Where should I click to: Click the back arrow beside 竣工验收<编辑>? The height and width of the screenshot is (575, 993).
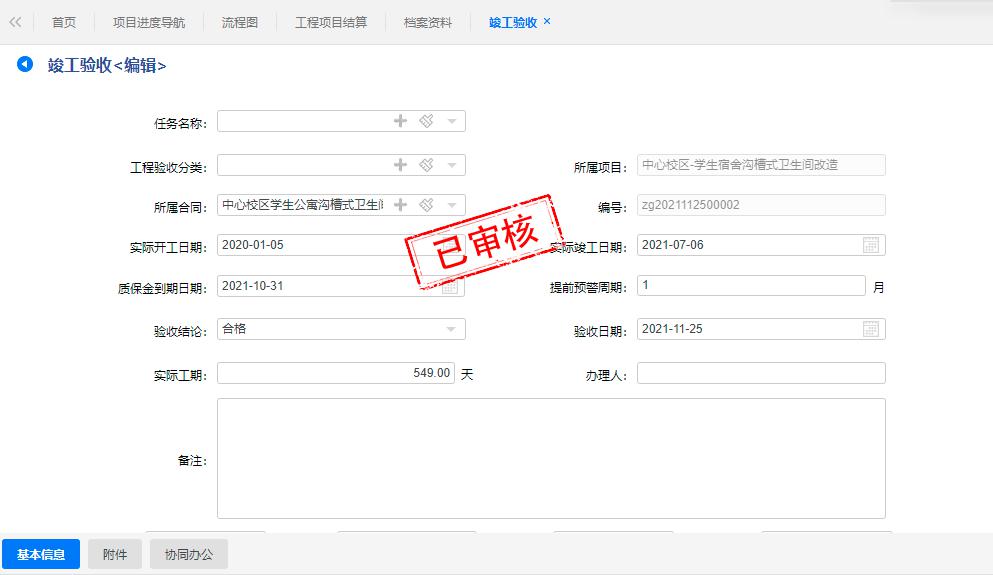(x=25, y=65)
